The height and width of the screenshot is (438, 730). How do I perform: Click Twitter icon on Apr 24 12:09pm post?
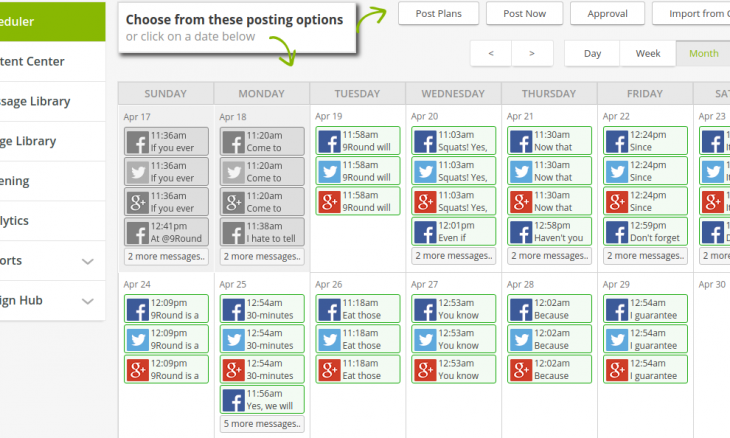tap(137, 339)
